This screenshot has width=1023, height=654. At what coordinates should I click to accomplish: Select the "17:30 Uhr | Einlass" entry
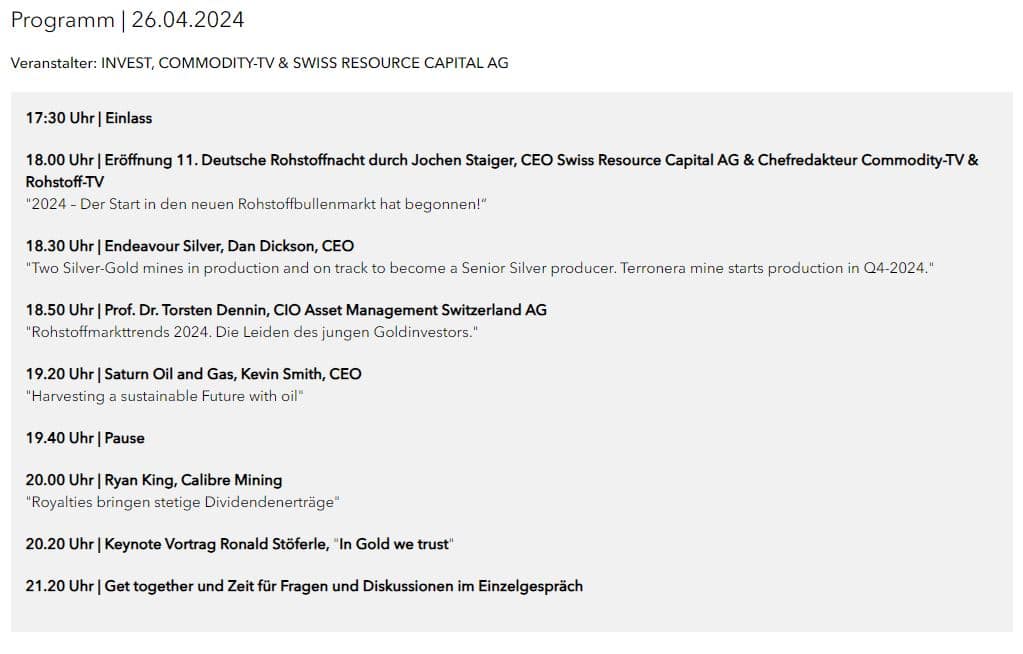point(89,118)
